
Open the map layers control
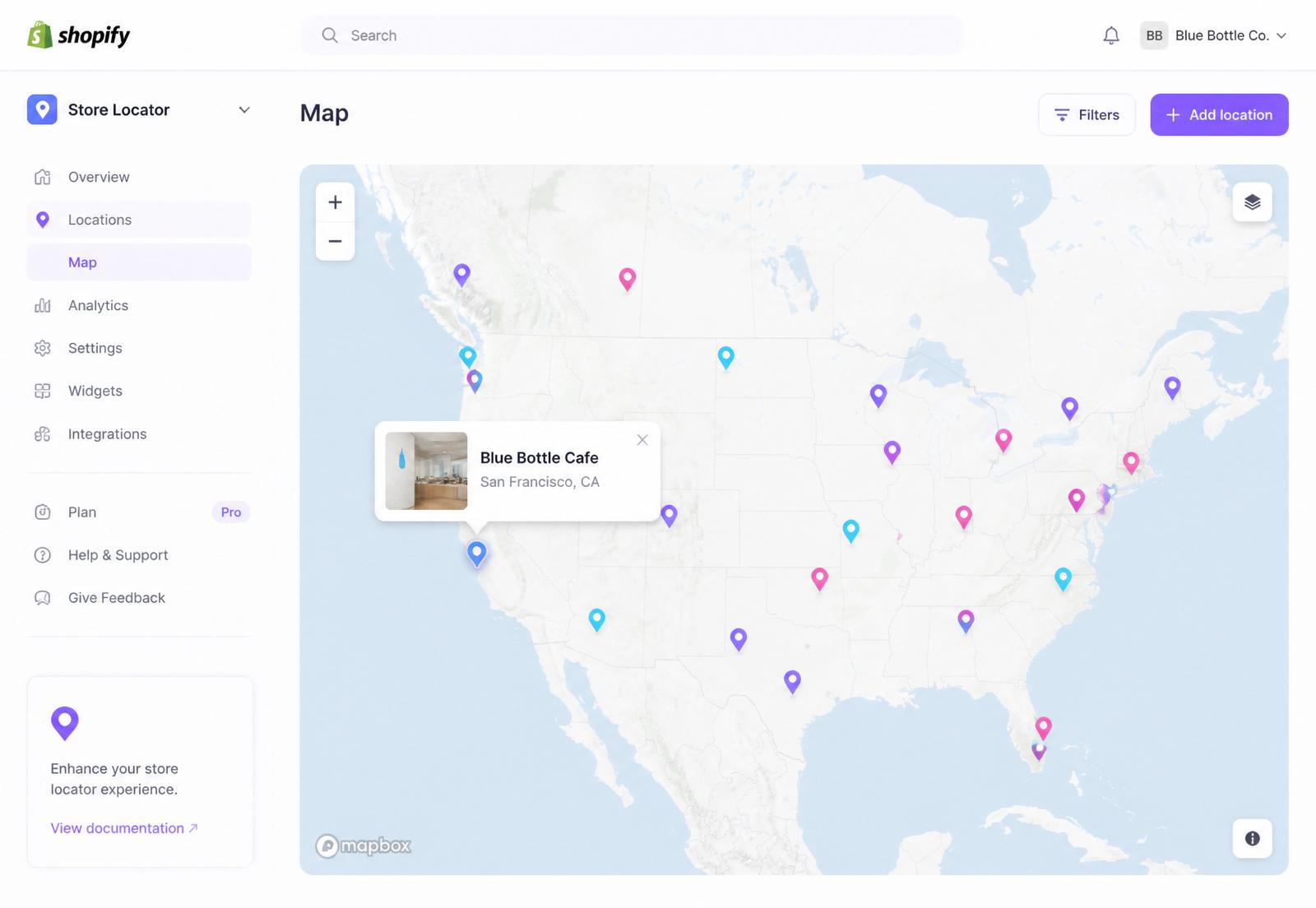click(x=1252, y=202)
